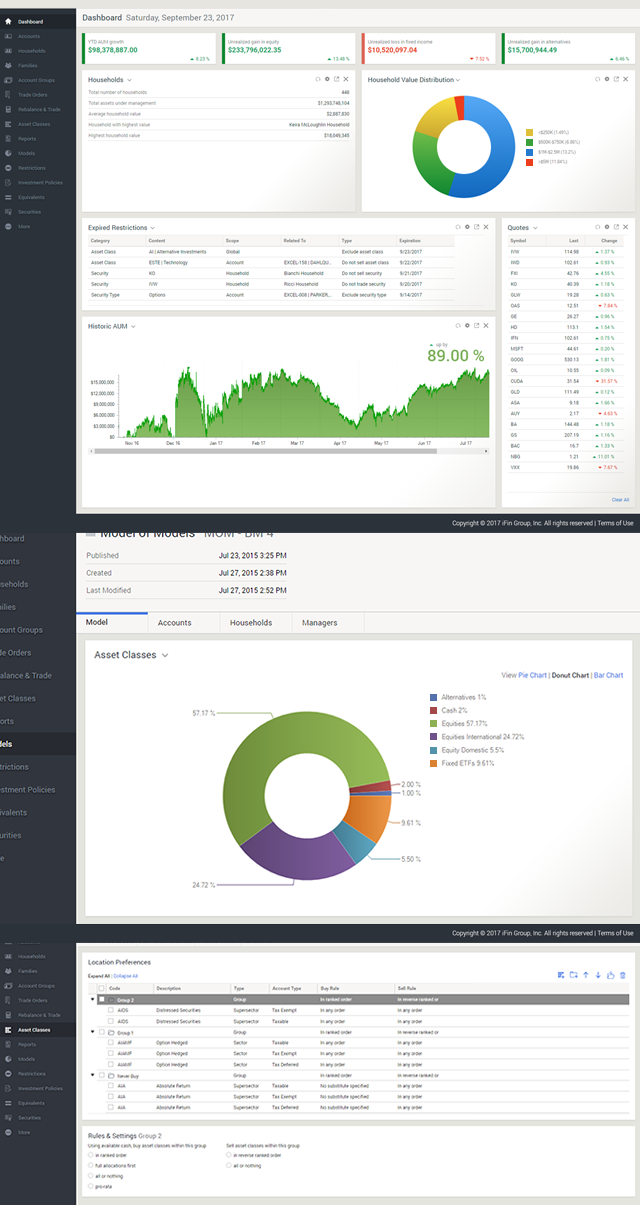Click move down arrow icon in Location Preferences

pyautogui.click(x=598, y=975)
